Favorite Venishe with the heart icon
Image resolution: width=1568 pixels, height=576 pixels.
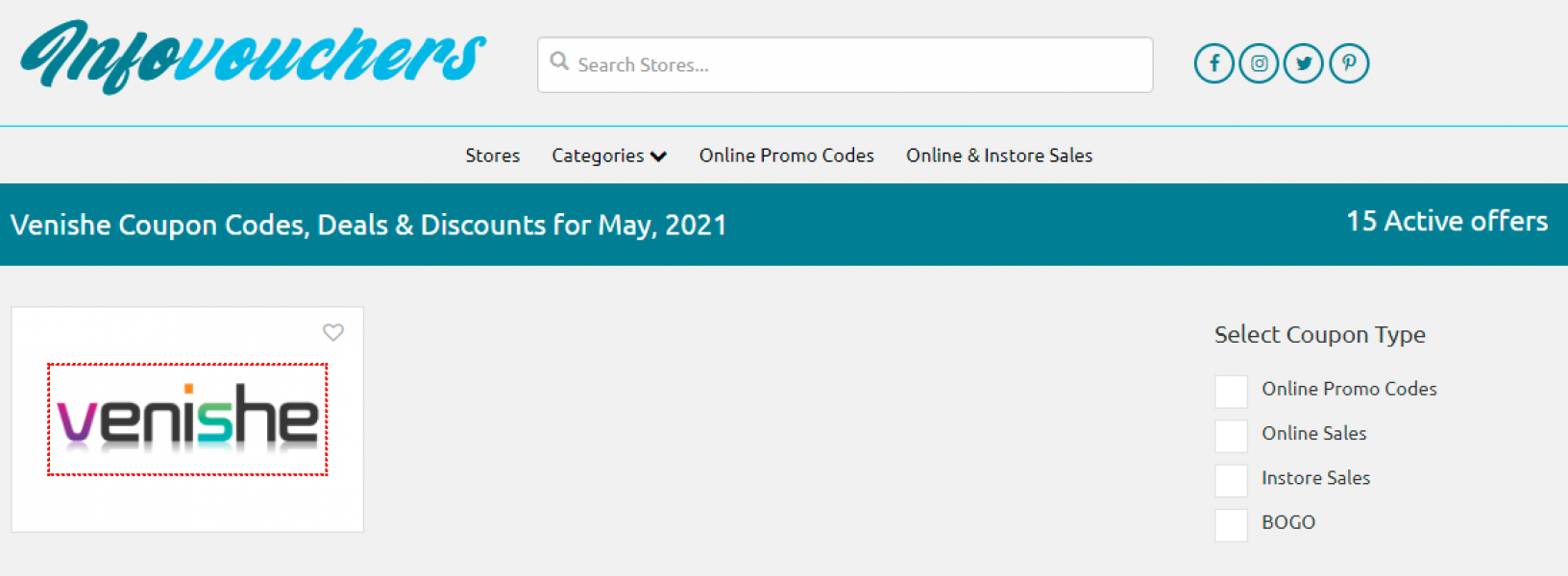(333, 332)
